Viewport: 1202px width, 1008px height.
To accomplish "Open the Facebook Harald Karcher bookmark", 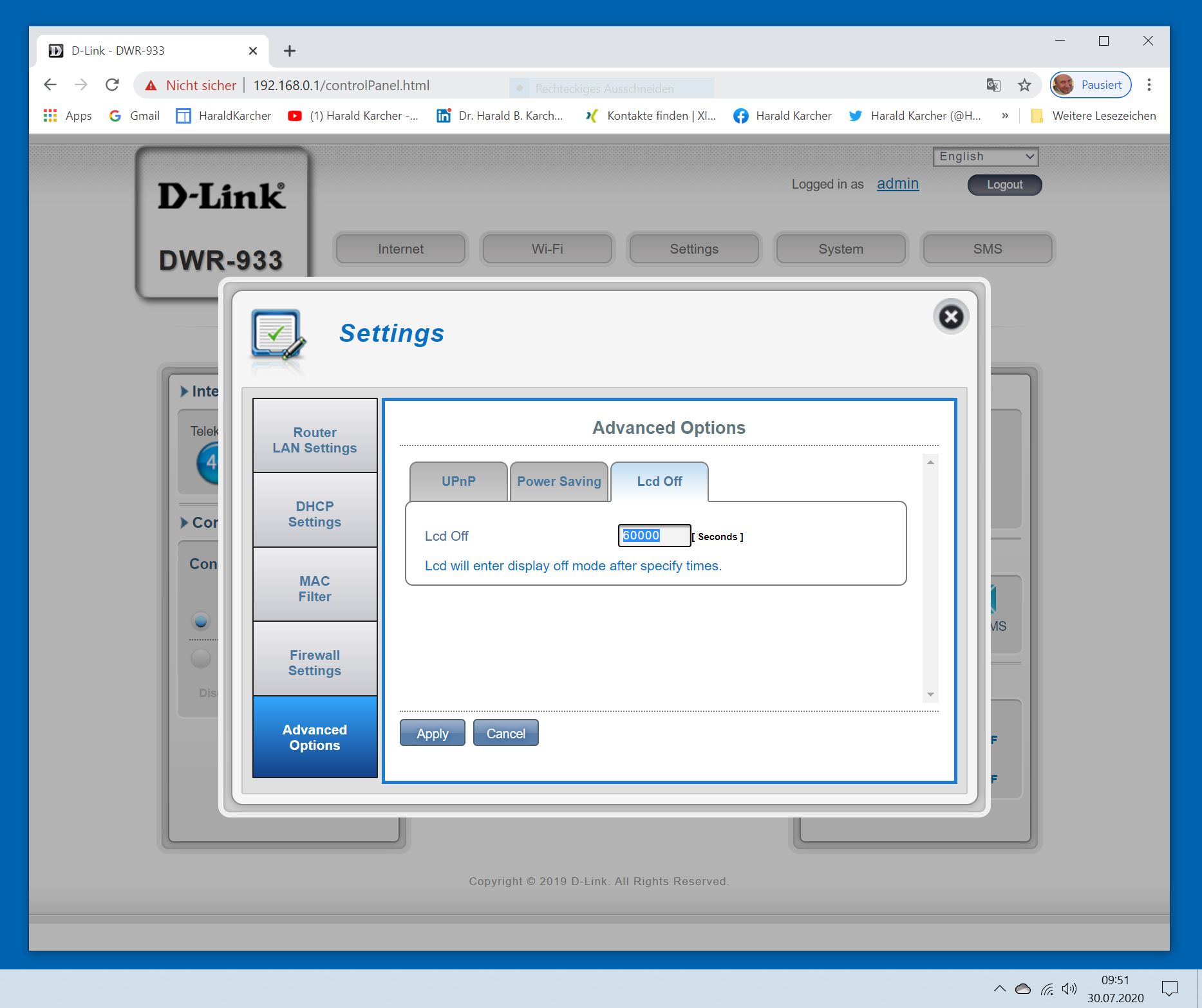I will (782, 116).
